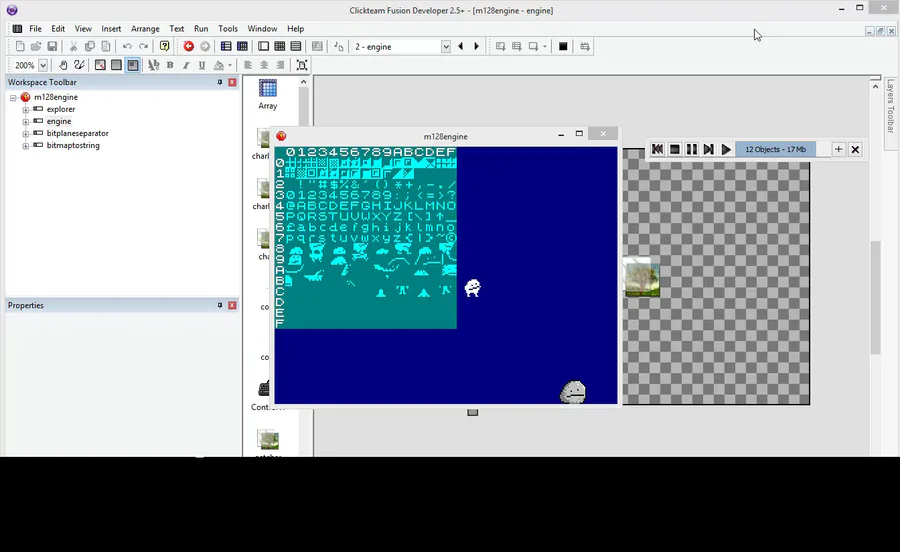Run the project icon in toolbar
This screenshot has width=900, height=552.
[x=501, y=46]
